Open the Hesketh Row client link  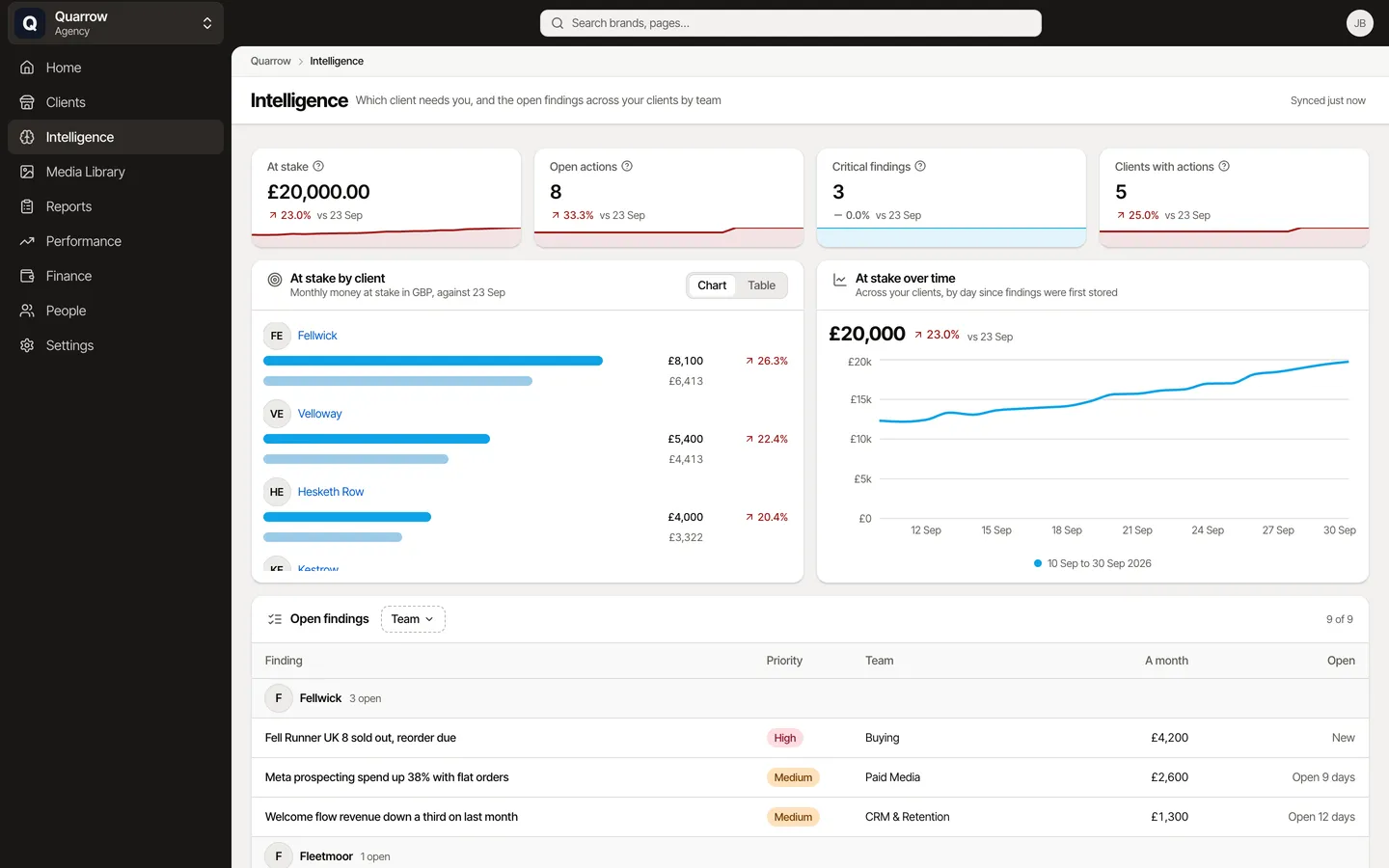(331, 492)
